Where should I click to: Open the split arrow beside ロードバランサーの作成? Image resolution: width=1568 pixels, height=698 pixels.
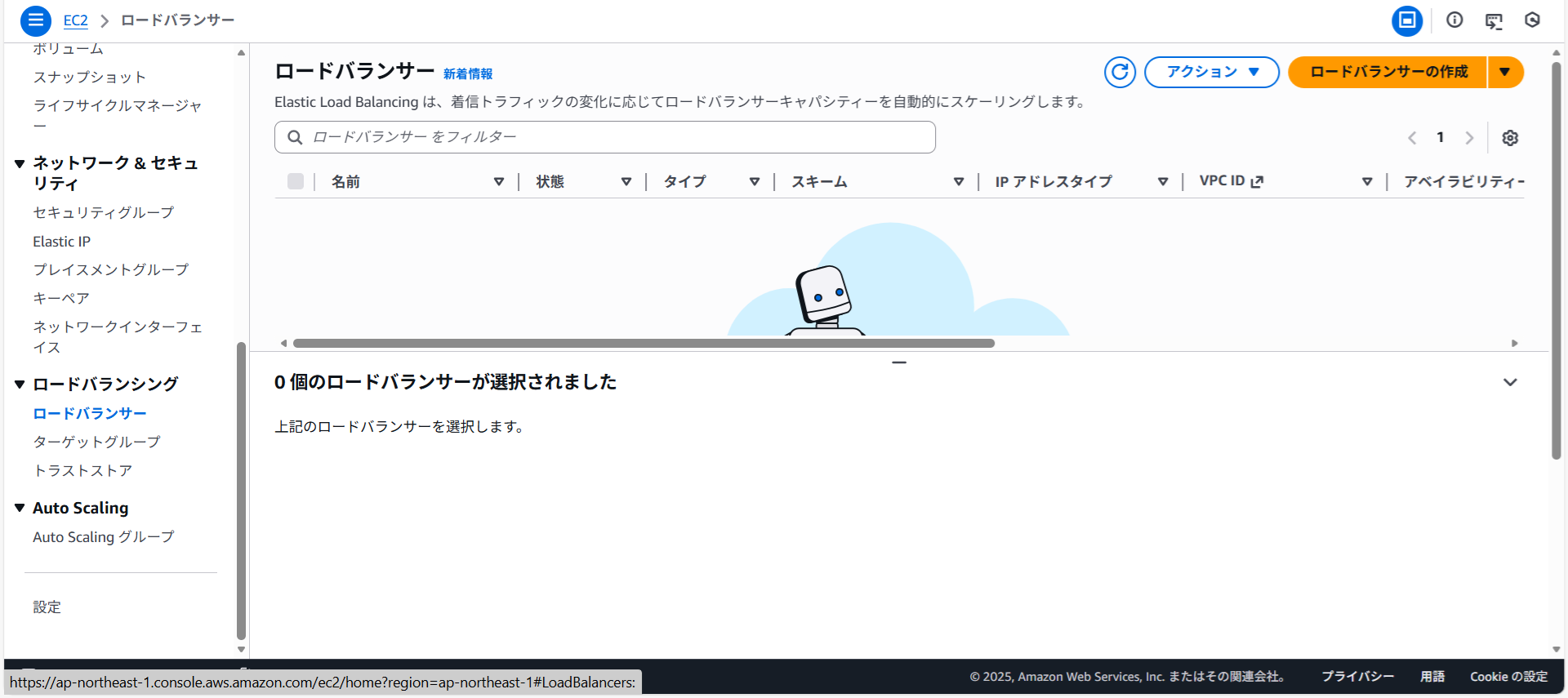point(1504,72)
